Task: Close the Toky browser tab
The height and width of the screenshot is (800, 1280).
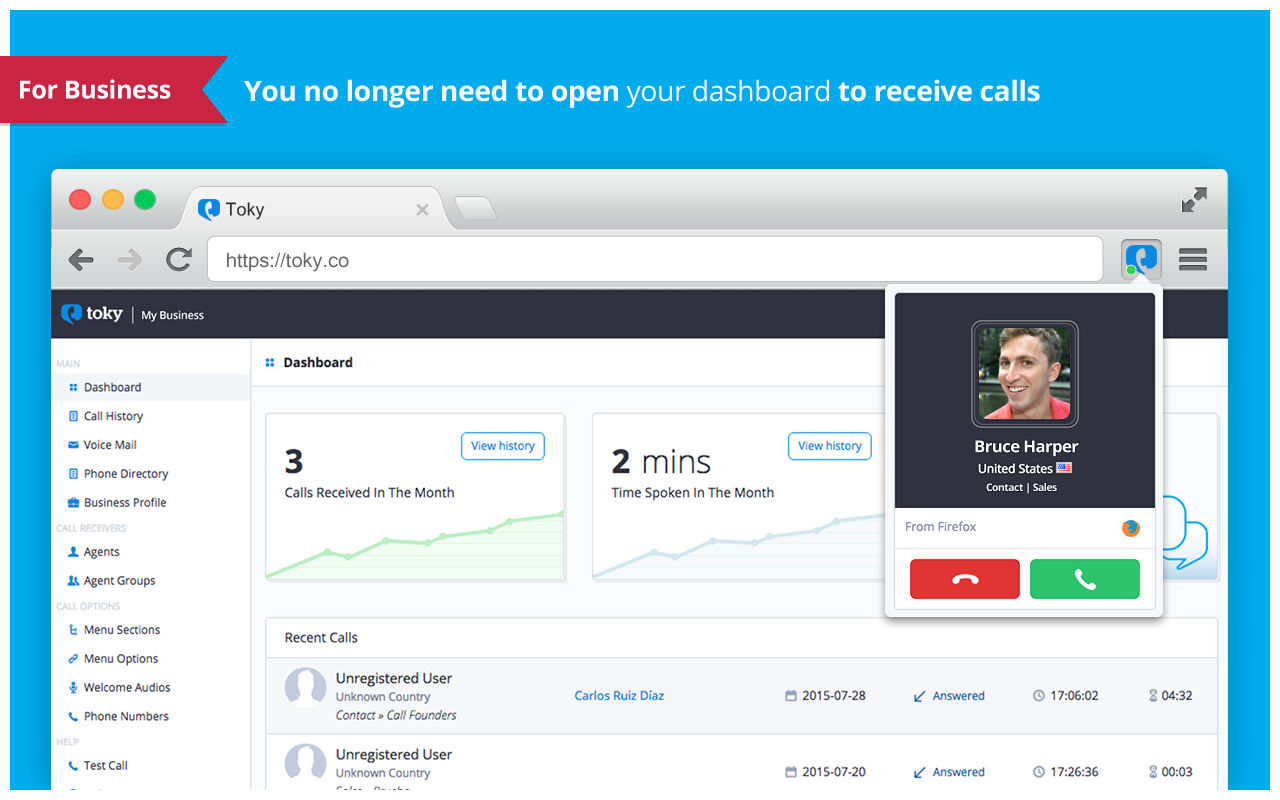Action: pyautogui.click(x=422, y=209)
